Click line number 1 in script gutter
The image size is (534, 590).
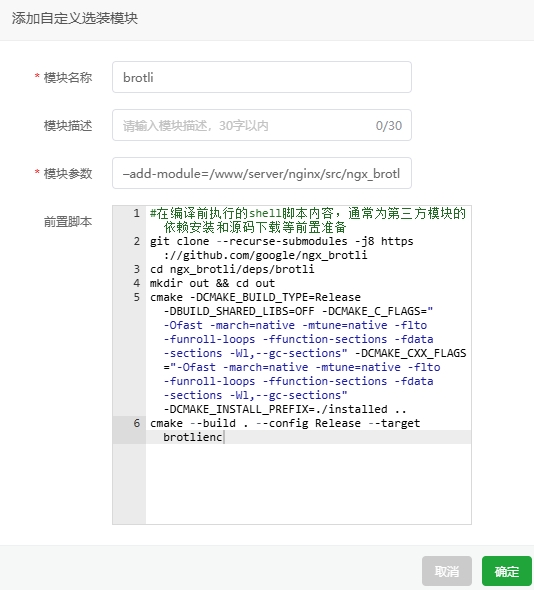coord(137,213)
